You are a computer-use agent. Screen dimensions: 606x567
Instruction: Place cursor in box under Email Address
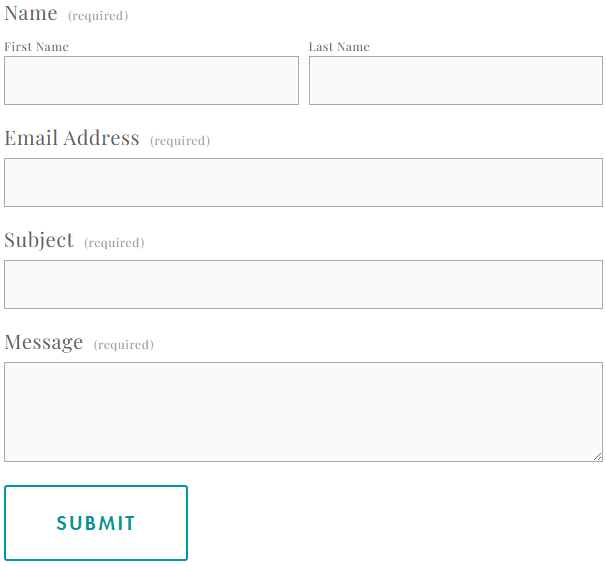(x=303, y=182)
